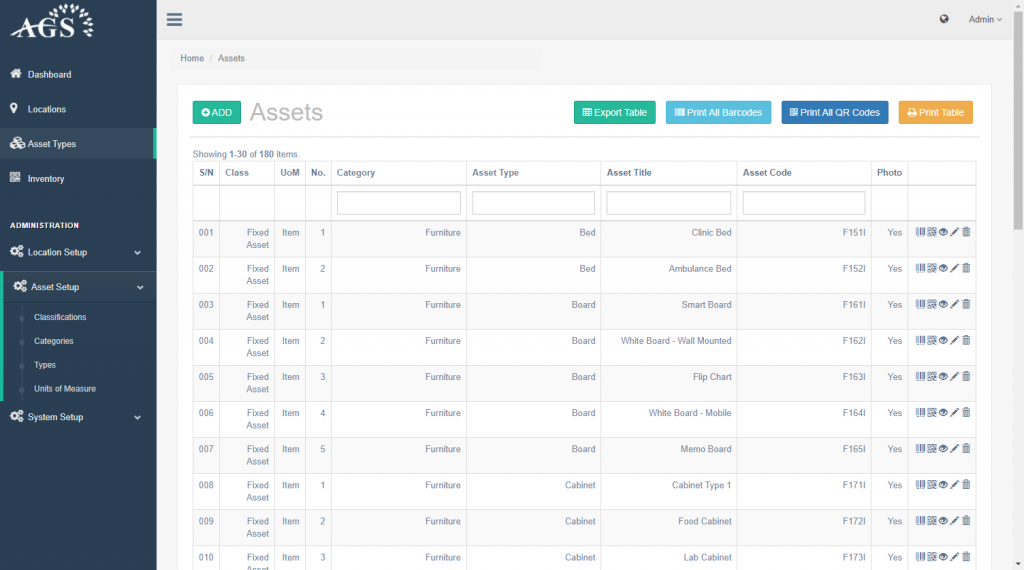View Food Cabinet details with eye icon
The image size is (1024, 570).
tap(943, 520)
